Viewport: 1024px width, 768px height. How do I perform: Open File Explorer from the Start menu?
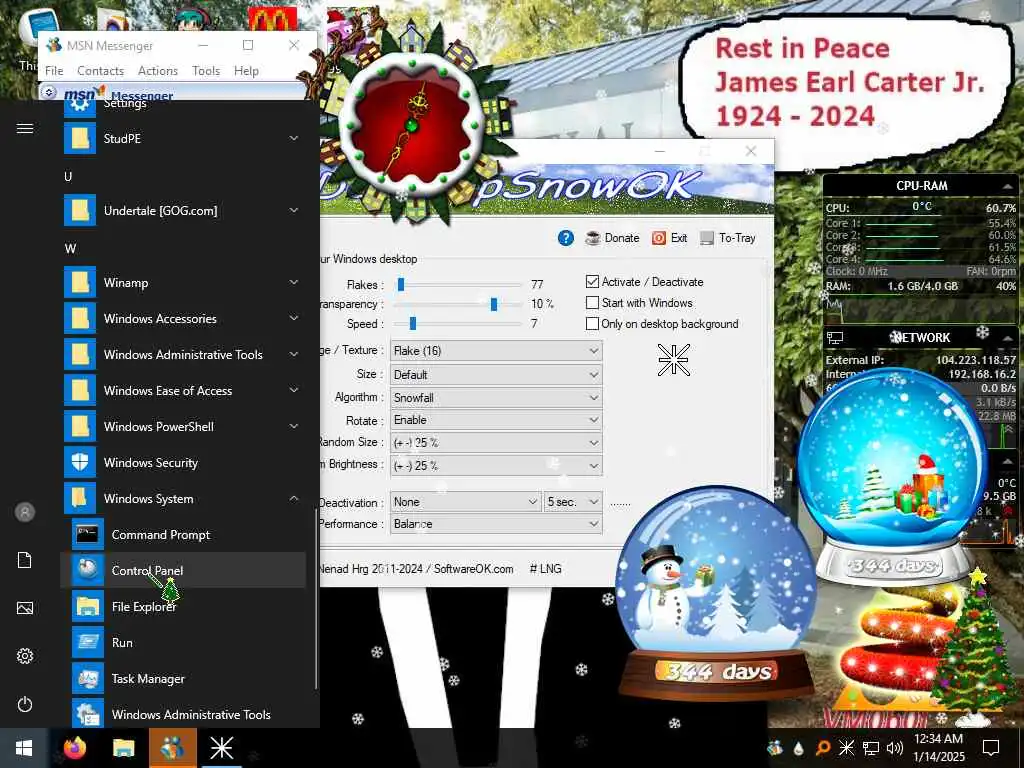click(x=183, y=606)
